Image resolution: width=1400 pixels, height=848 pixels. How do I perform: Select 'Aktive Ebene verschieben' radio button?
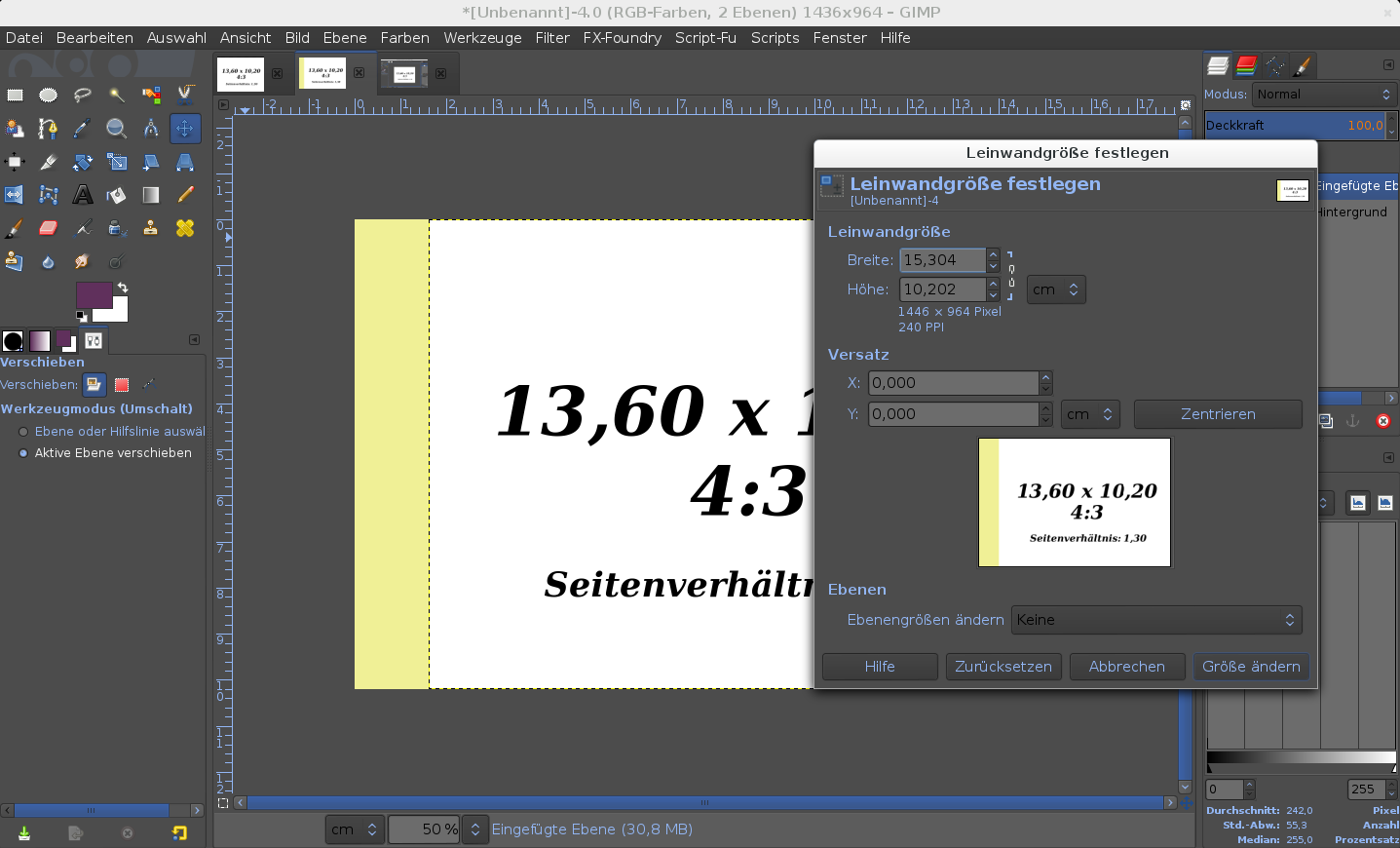(x=23, y=453)
